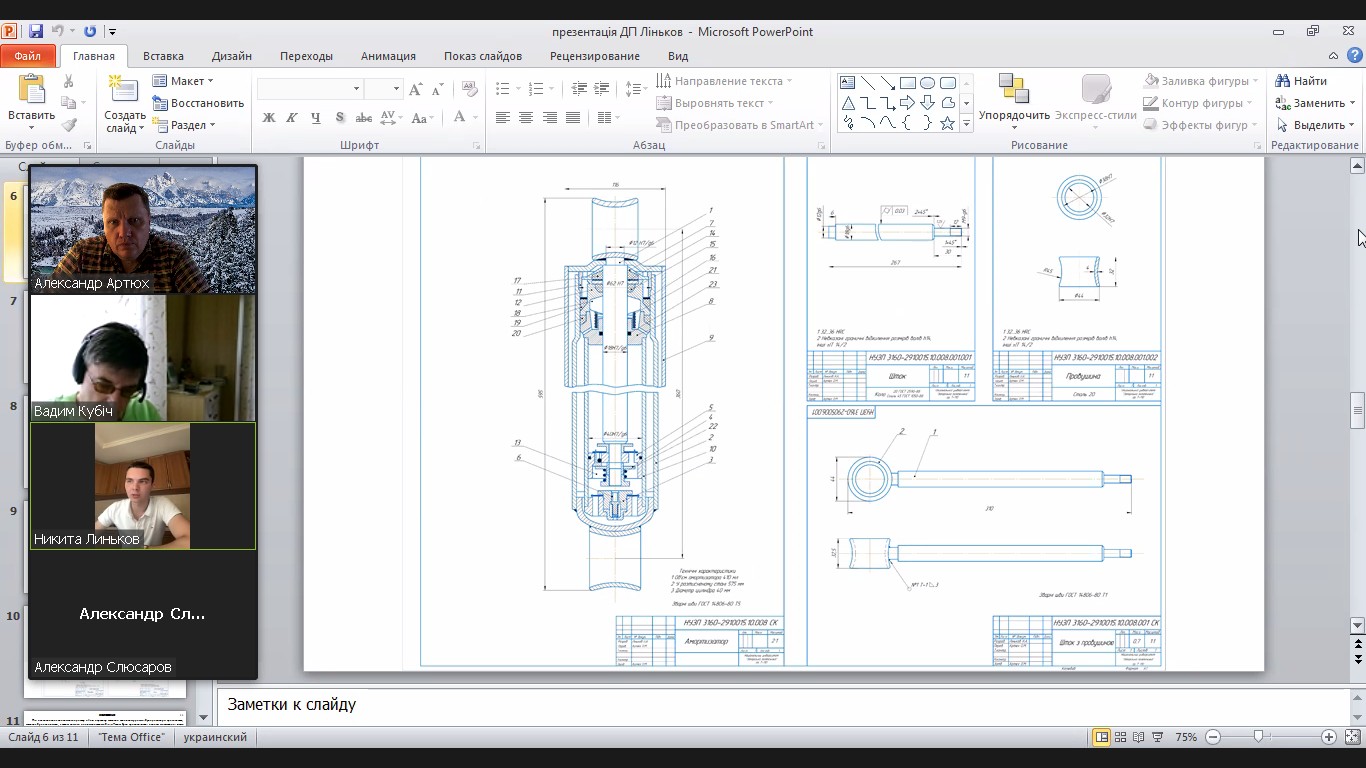Fit slide to current window icon
This screenshot has height=768, width=1366.
click(x=1351, y=737)
